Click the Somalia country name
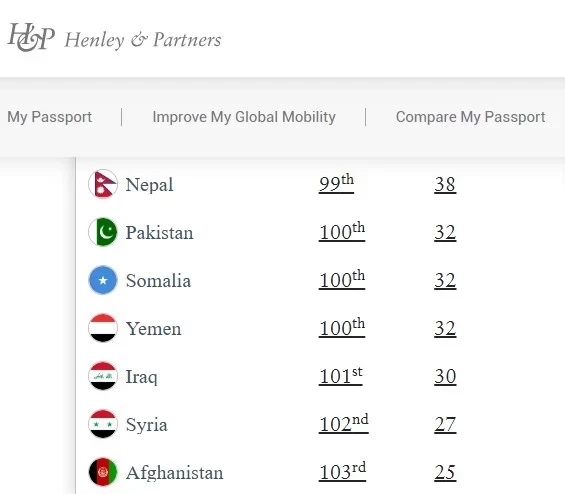This screenshot has height=494, width=565. coord(158,281)
